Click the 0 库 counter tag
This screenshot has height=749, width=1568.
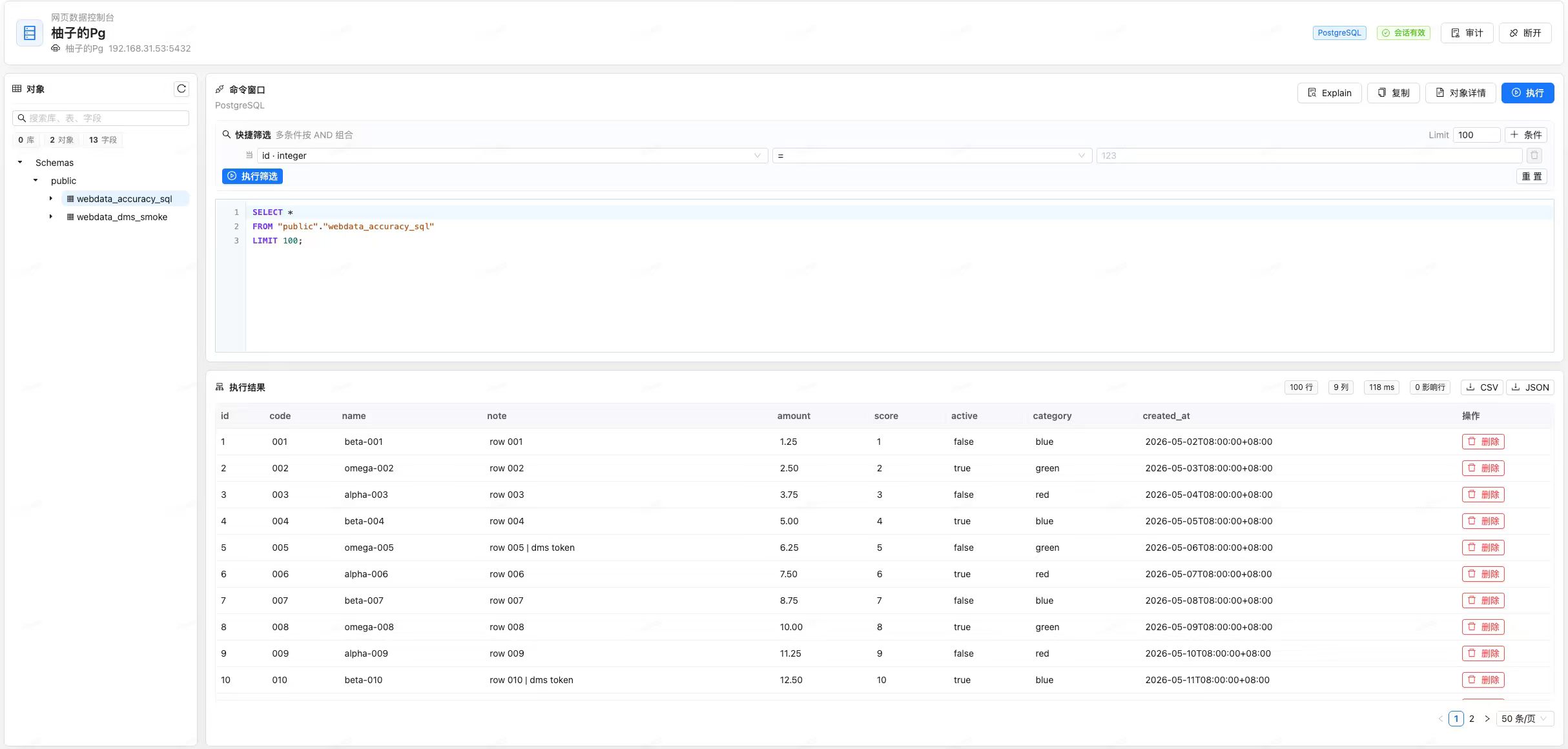click(x=26, y=140)
